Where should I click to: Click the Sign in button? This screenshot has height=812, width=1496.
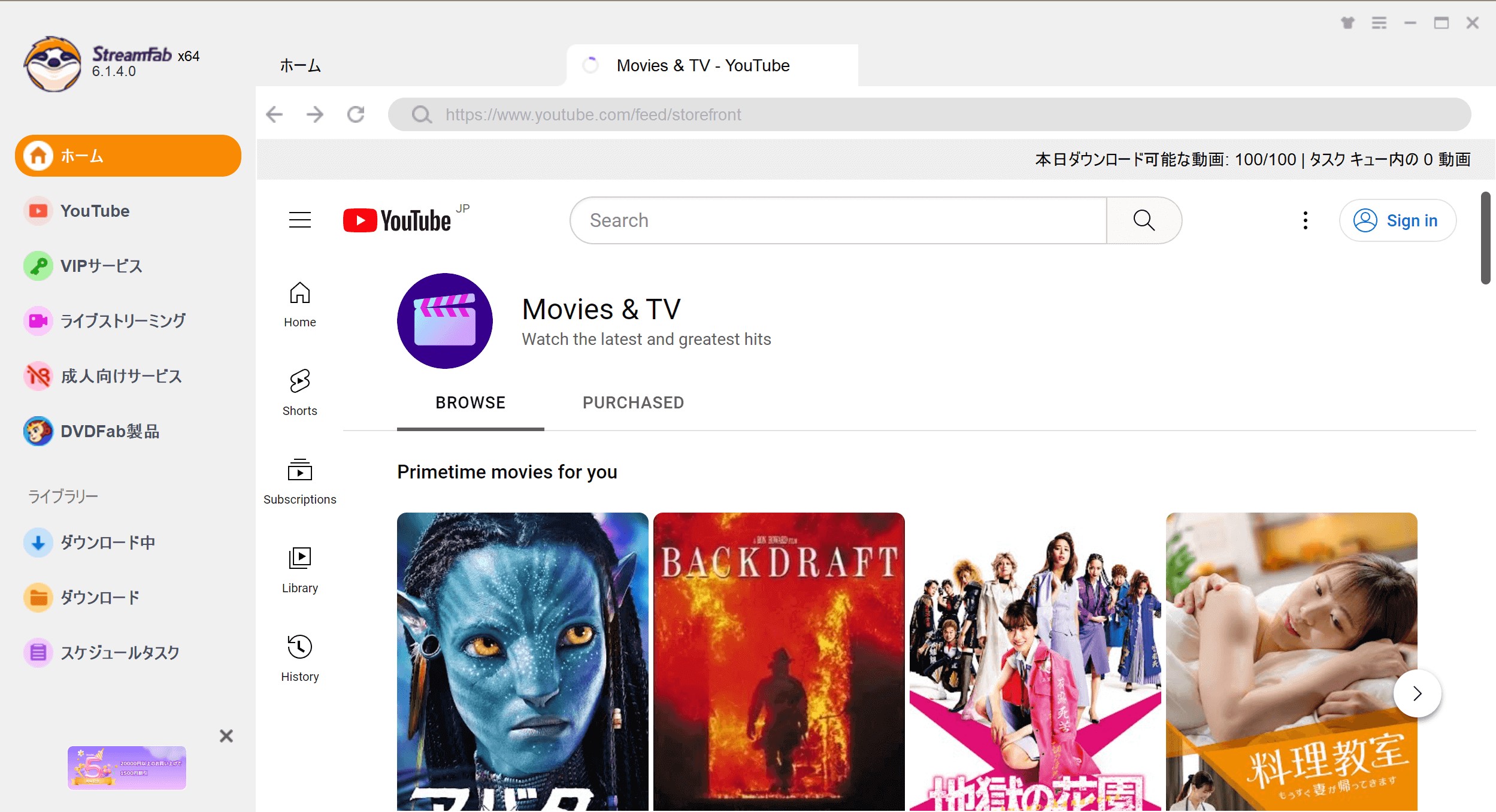[1397, 220]
